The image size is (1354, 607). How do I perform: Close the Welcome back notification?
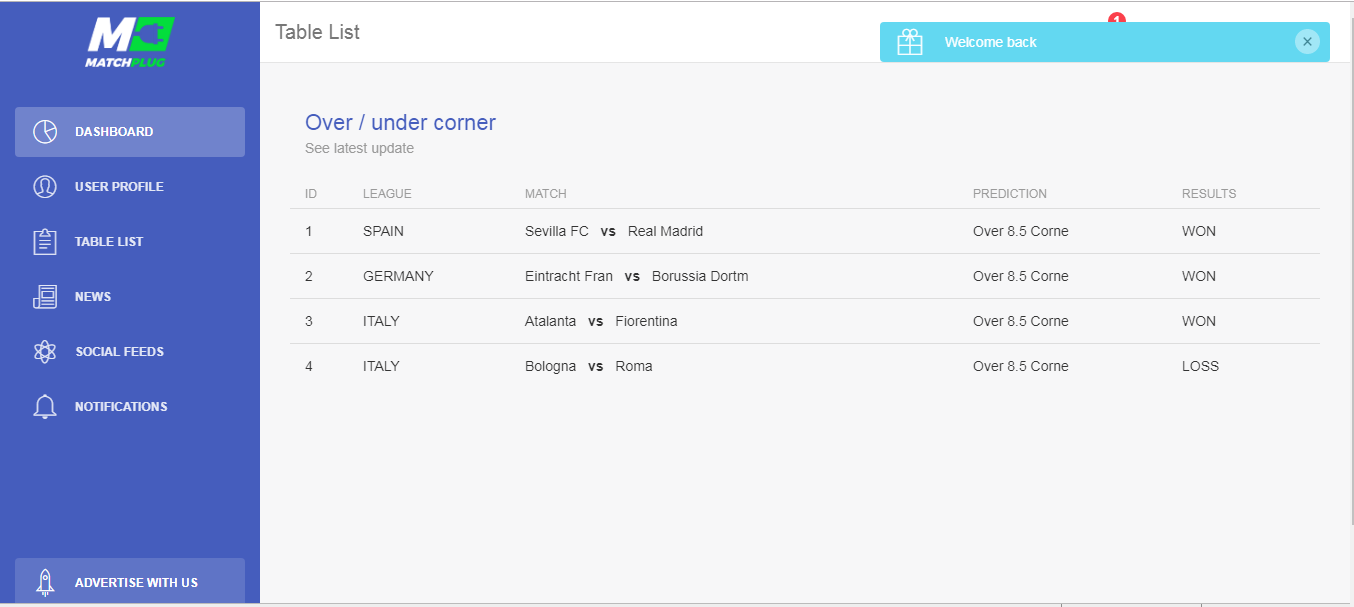(1307, 42)
